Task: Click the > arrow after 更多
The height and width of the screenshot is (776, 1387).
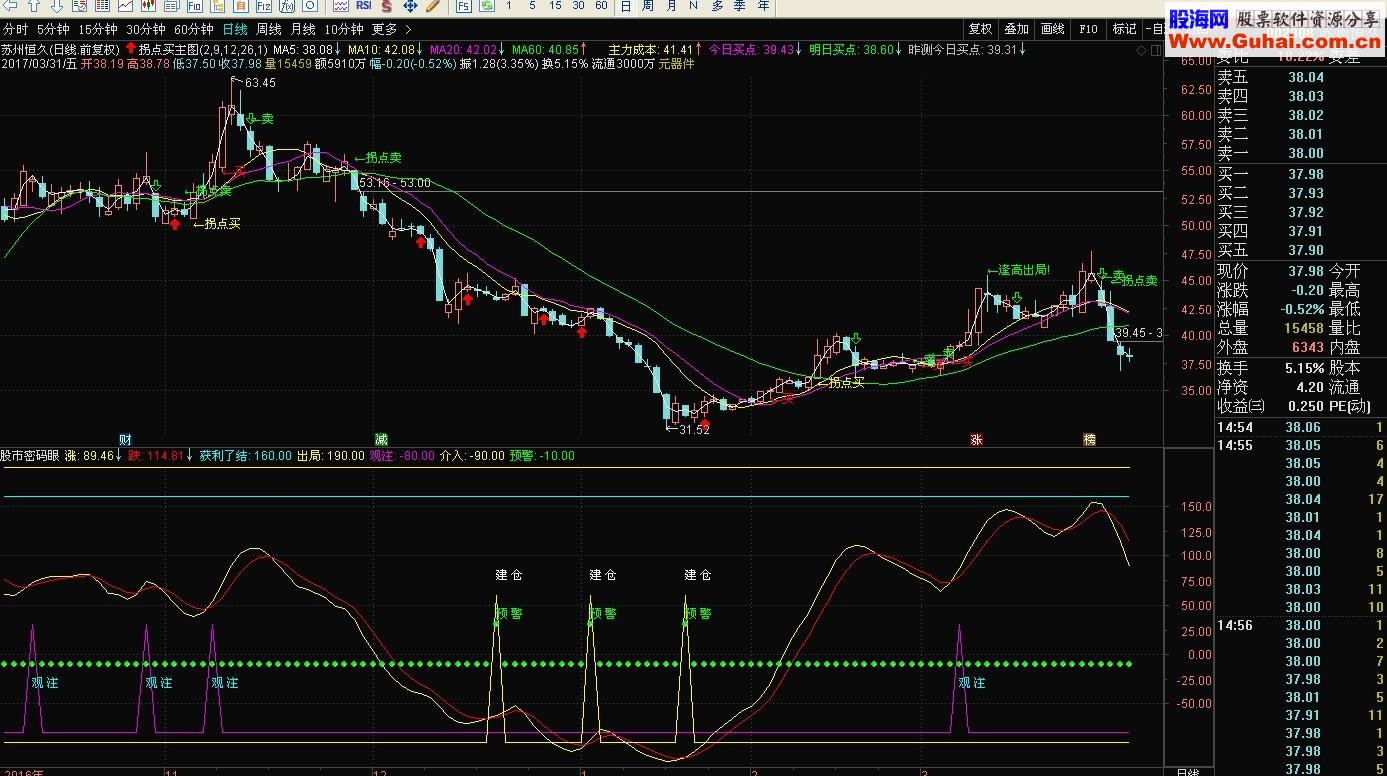Action: pos(408,29)
